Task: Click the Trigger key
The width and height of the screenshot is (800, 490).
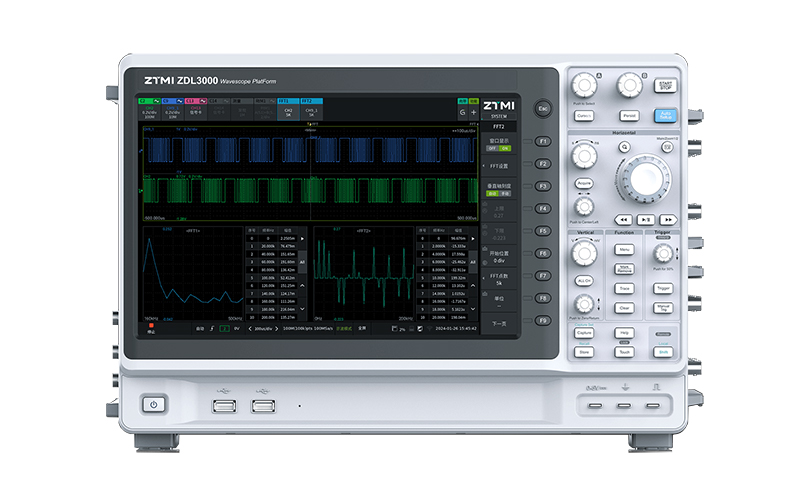Action: [663, 288]
